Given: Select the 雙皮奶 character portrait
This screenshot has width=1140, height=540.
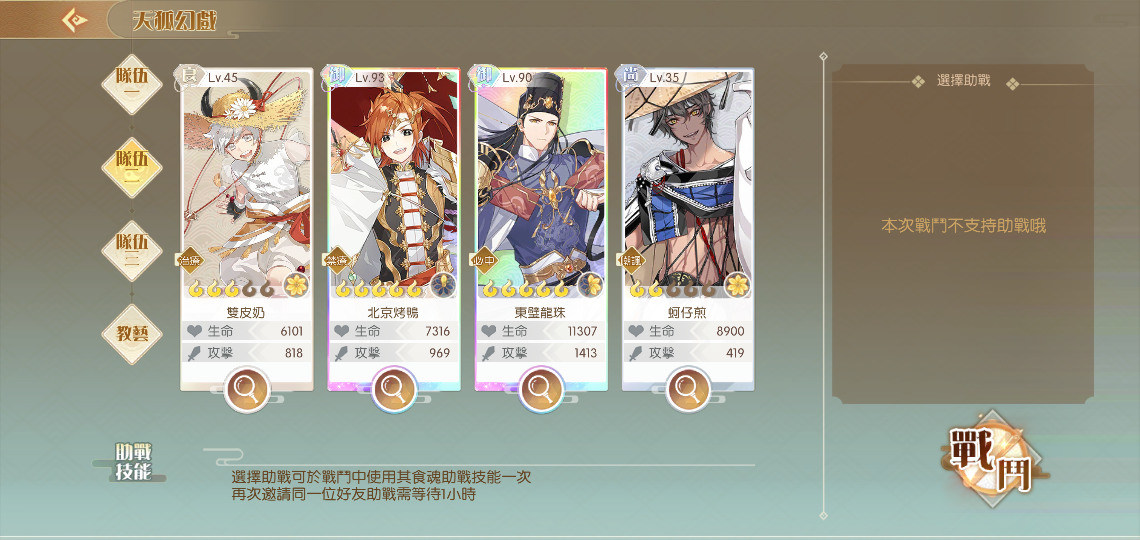Looking at the screenshot, I should 247,184.
